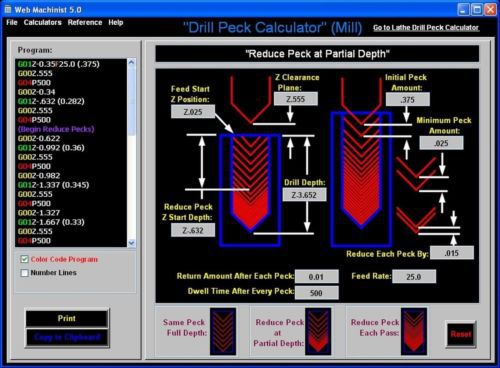Click the Copy to Clipboard button

[67, 338]
